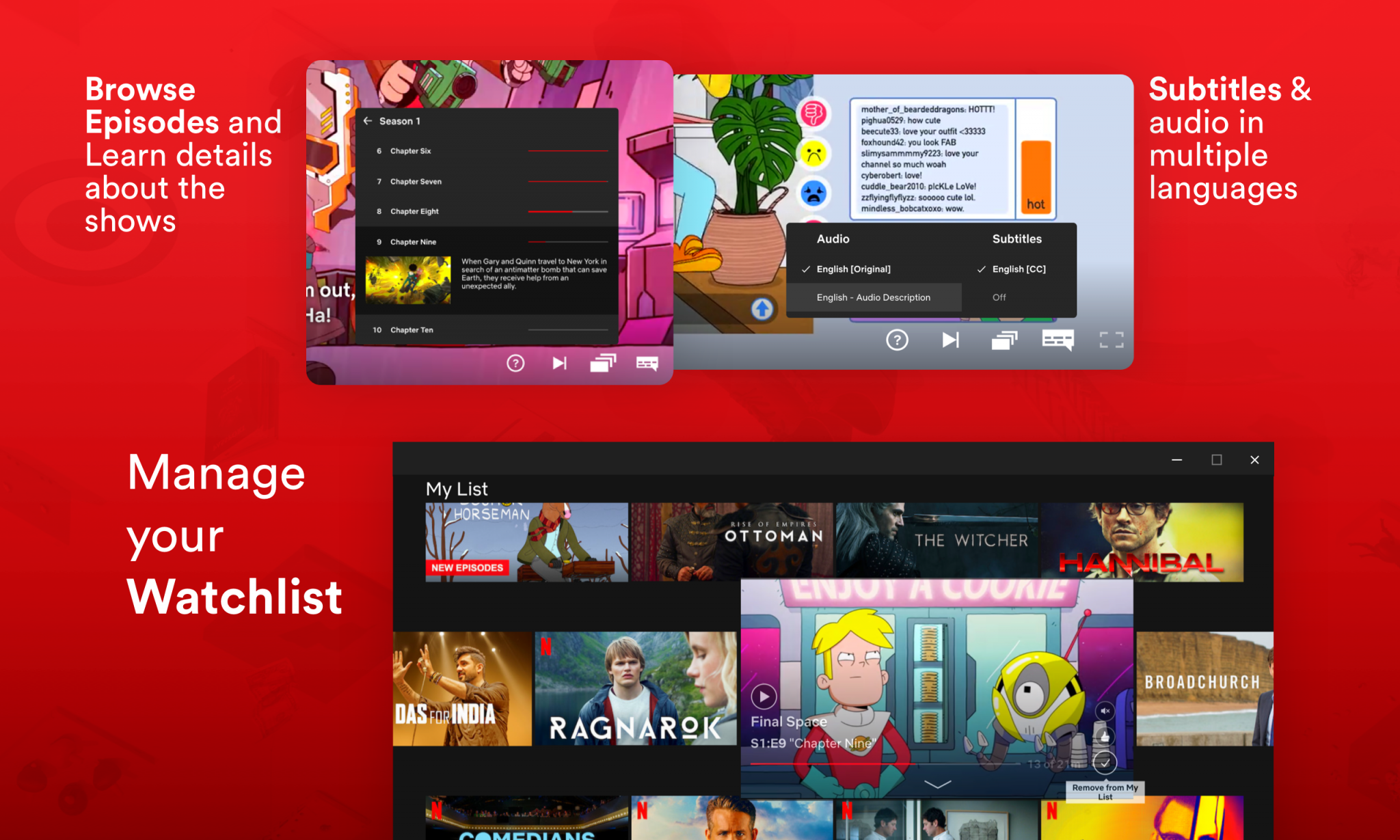Maximize the Netflix window
The height and width of the screenshot is (840, 1400).
click(x=1216, y=460)
